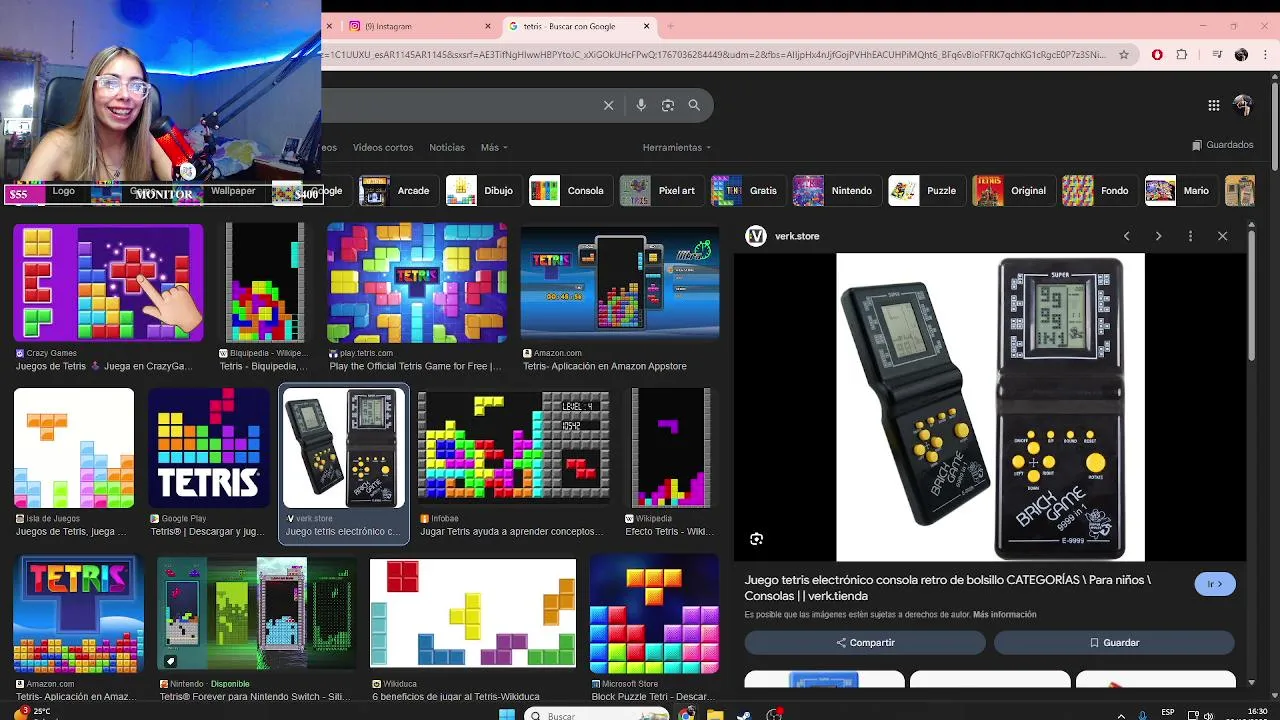Viewport: 1280px width, 720px height.
Task: Search inside image with lens icon
Action: click(756, 539)
